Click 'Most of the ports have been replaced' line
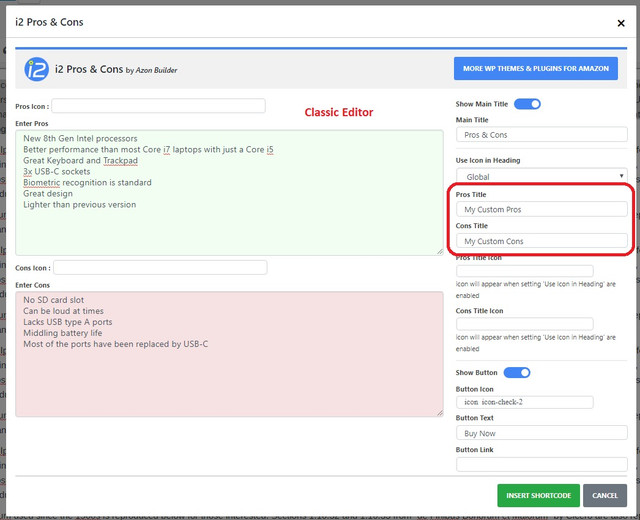This screenshot has height=520, width=640. click(116, 344)
